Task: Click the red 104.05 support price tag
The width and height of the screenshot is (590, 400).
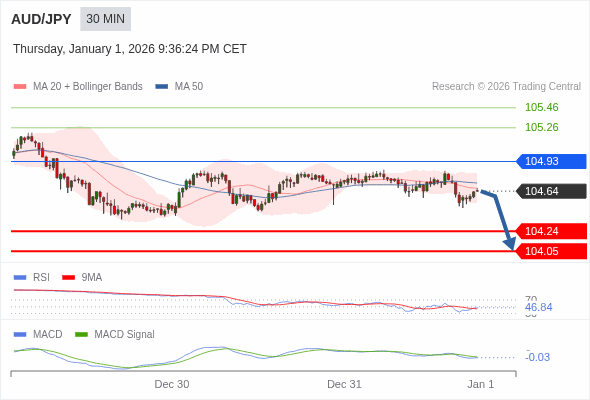Action: [x=551, y=251]
